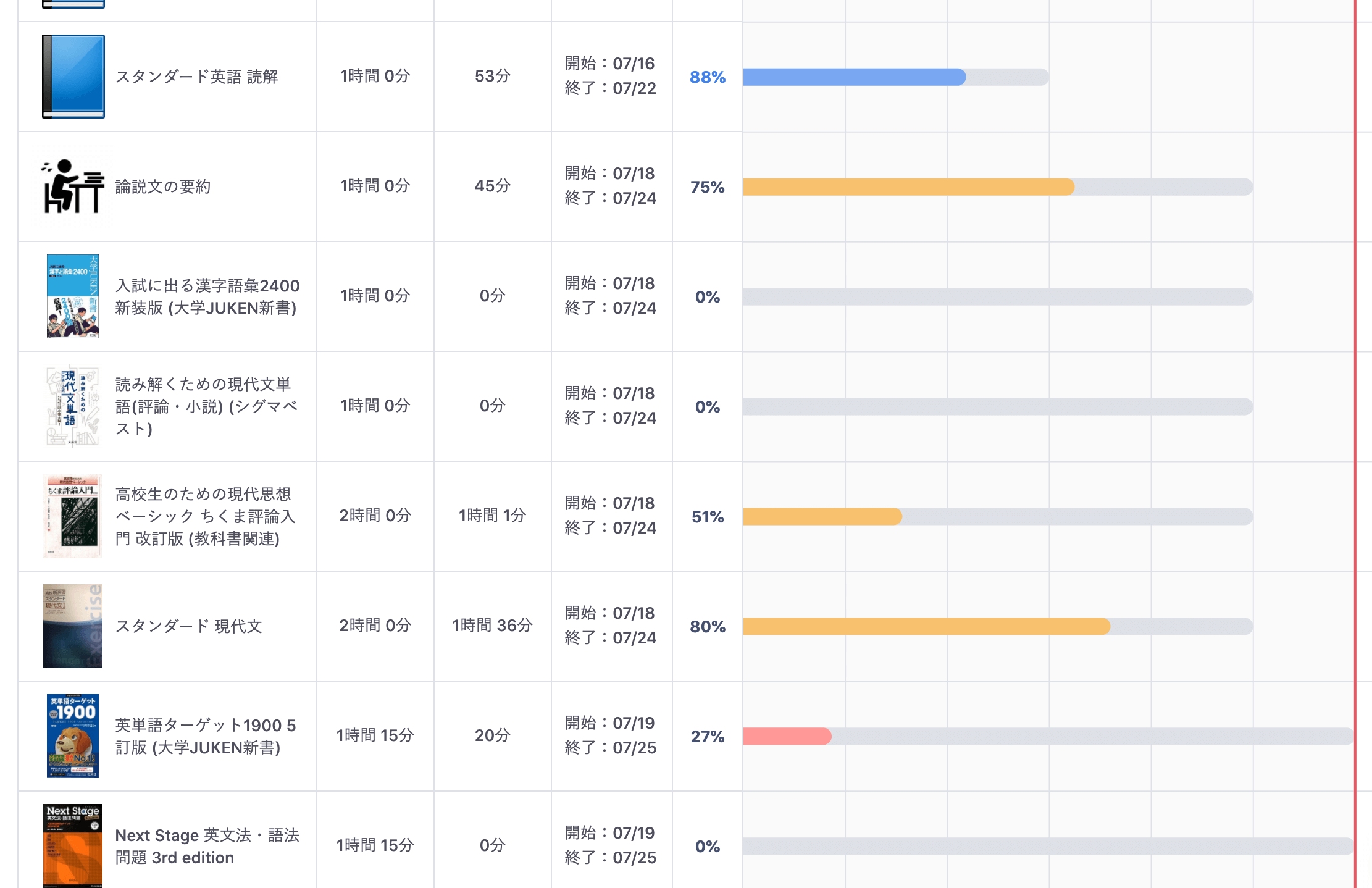The width and height of the screenshot is (1372, 888).
Task: Open the 漢字語彙2400 book cover thumbnail
Action: 73,296
